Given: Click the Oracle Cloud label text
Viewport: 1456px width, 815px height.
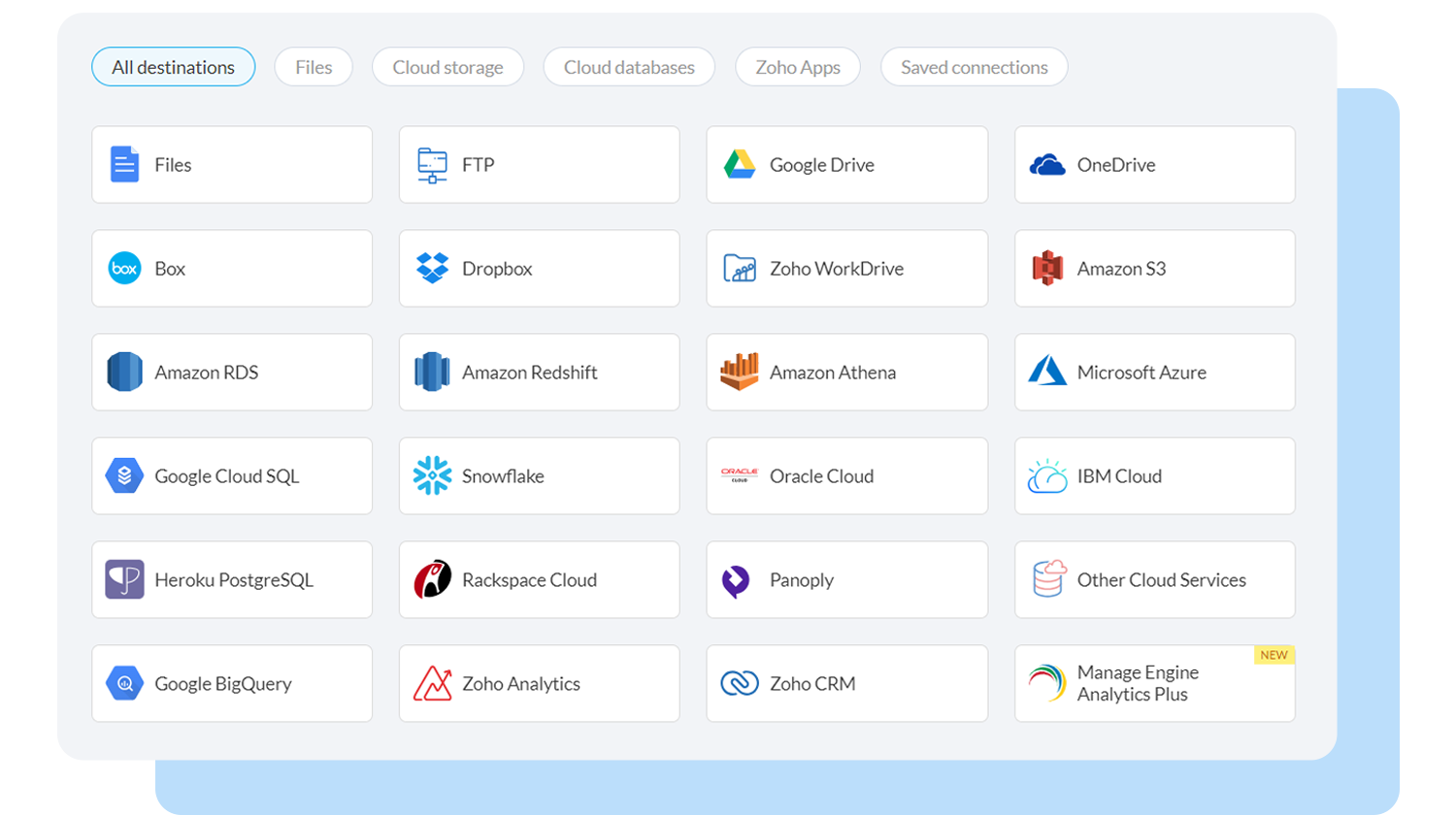Looking at the screenshot, I should 822,476.
